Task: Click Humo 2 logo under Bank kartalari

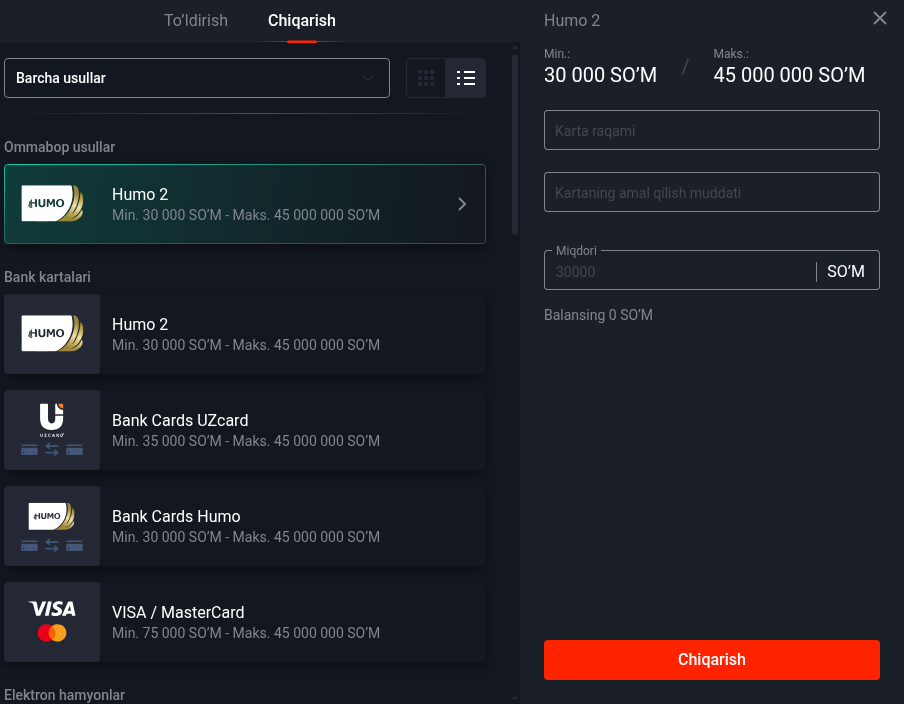Action: click(52, 333)
